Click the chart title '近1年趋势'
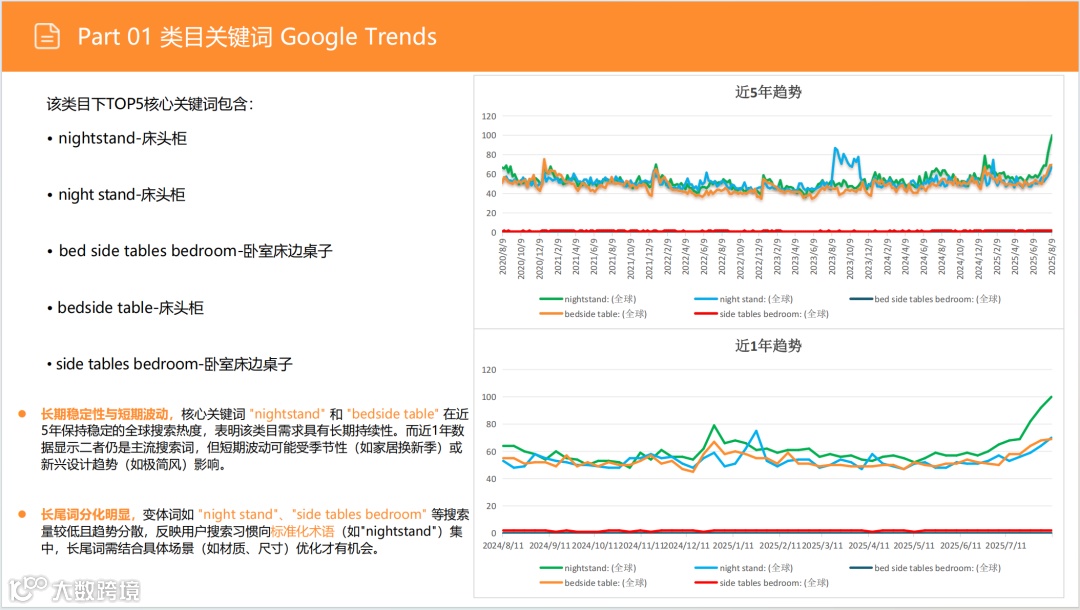 click(x=768, y=346)
